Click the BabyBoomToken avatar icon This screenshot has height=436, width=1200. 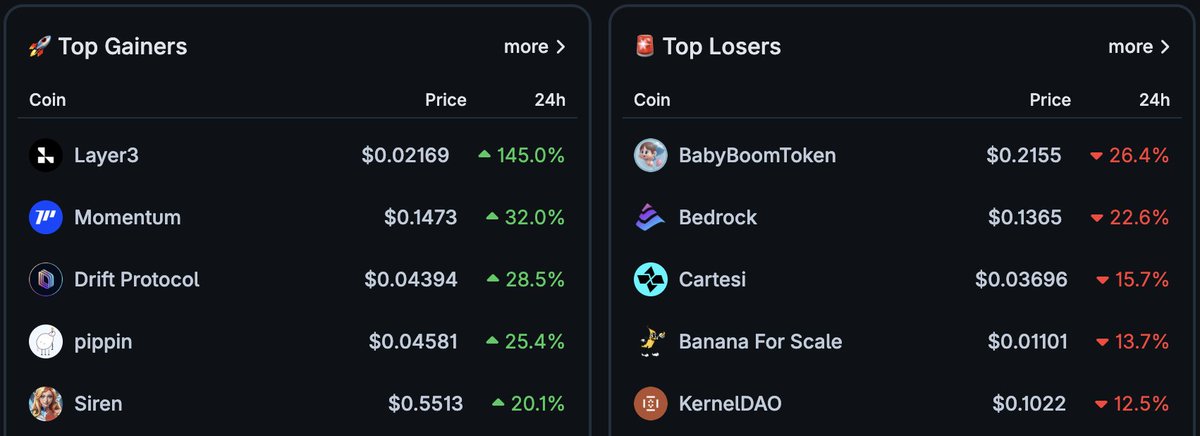[x=651, y=155]
